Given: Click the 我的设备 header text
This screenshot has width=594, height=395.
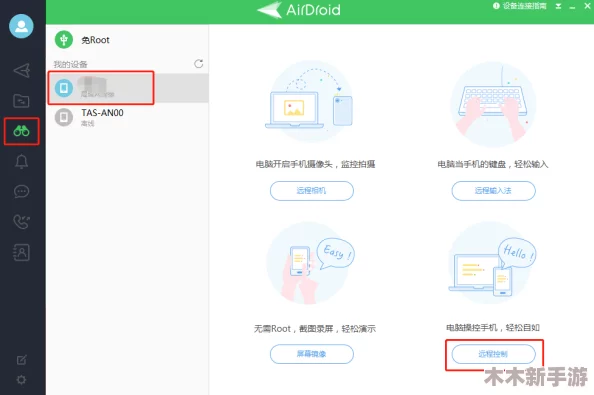Looking at the screenshot, I should (x=70, y=64).
